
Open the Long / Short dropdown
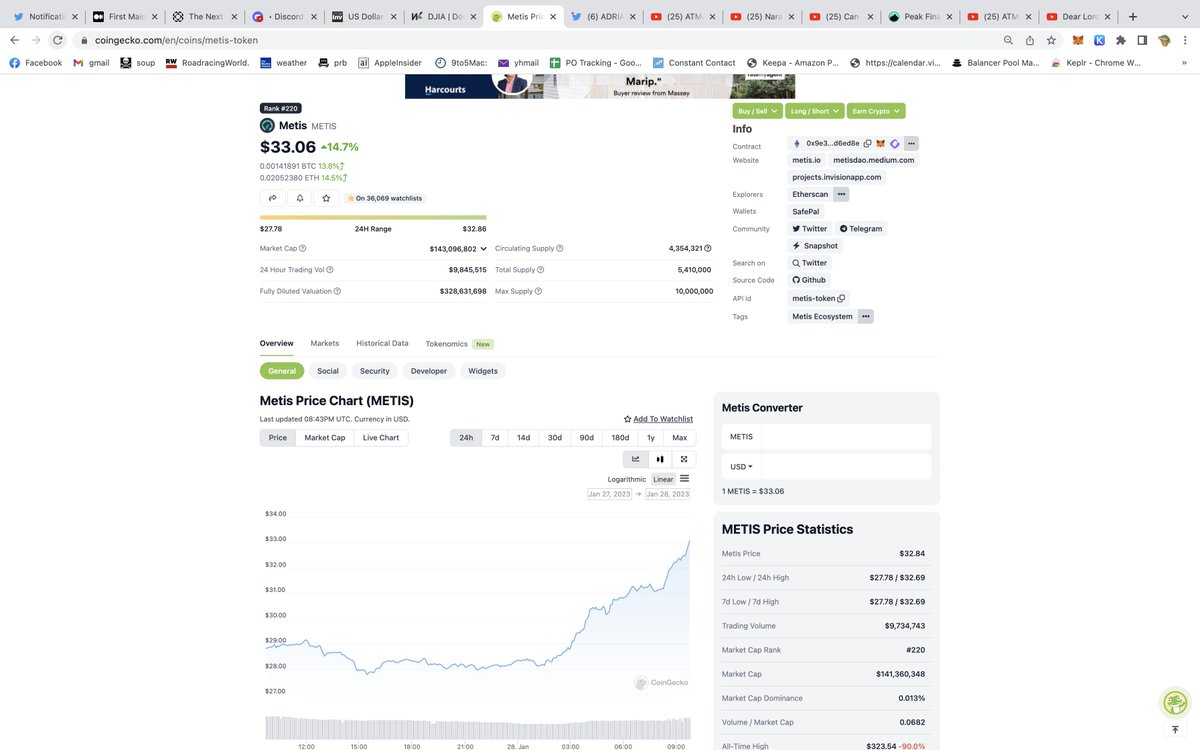(x=814, y=111)
